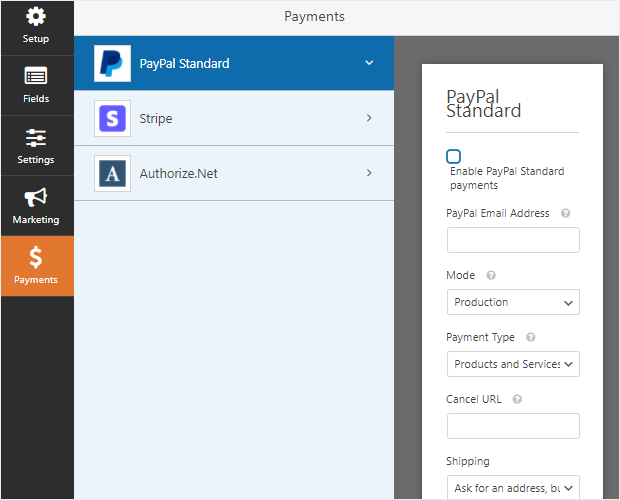This screenshot has width=620, height=500.
Task: Open the Settings sliders icon
Action: click(36, 138)
